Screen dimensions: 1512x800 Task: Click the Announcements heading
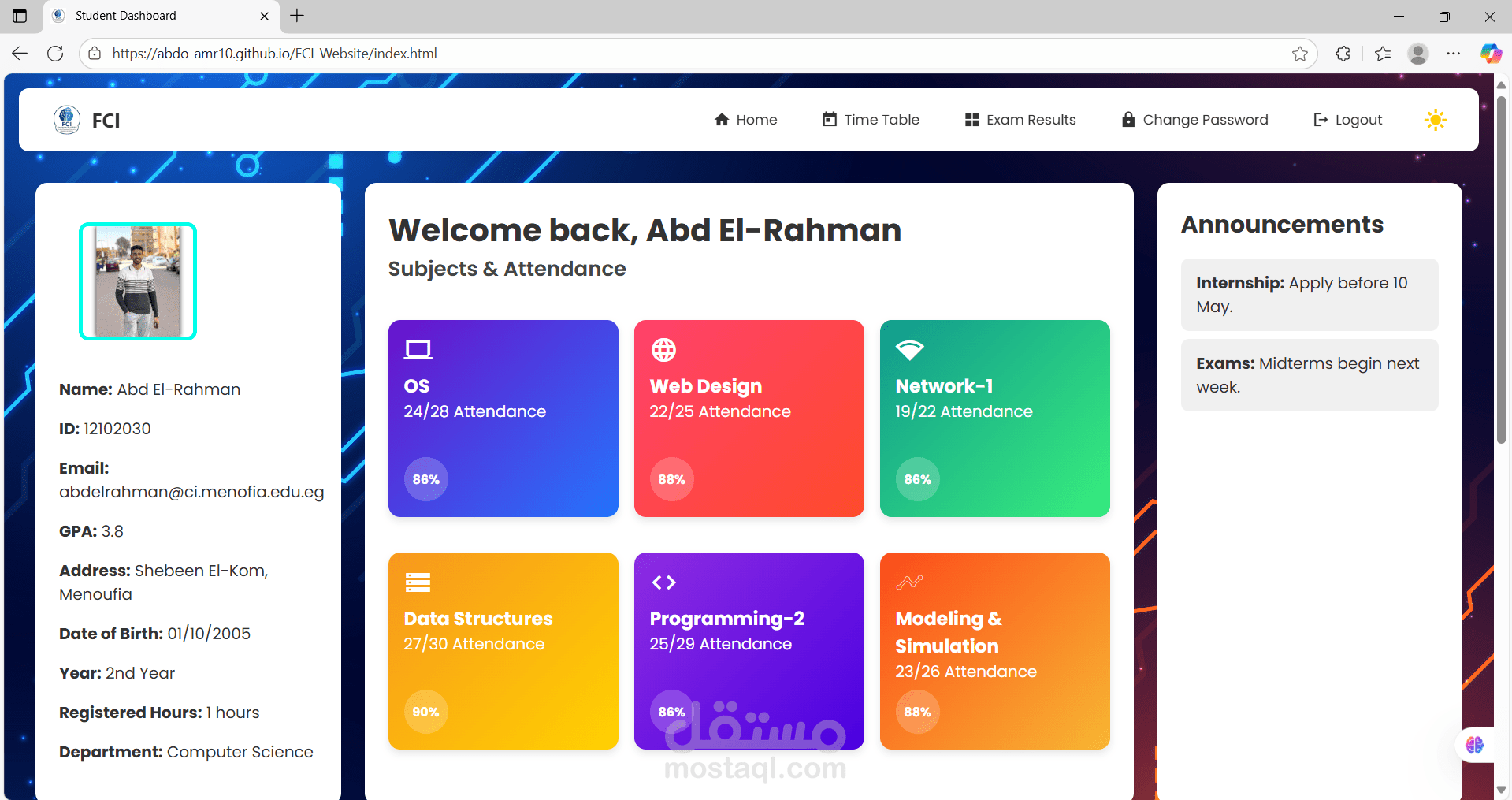click(x=1282, y=225)
